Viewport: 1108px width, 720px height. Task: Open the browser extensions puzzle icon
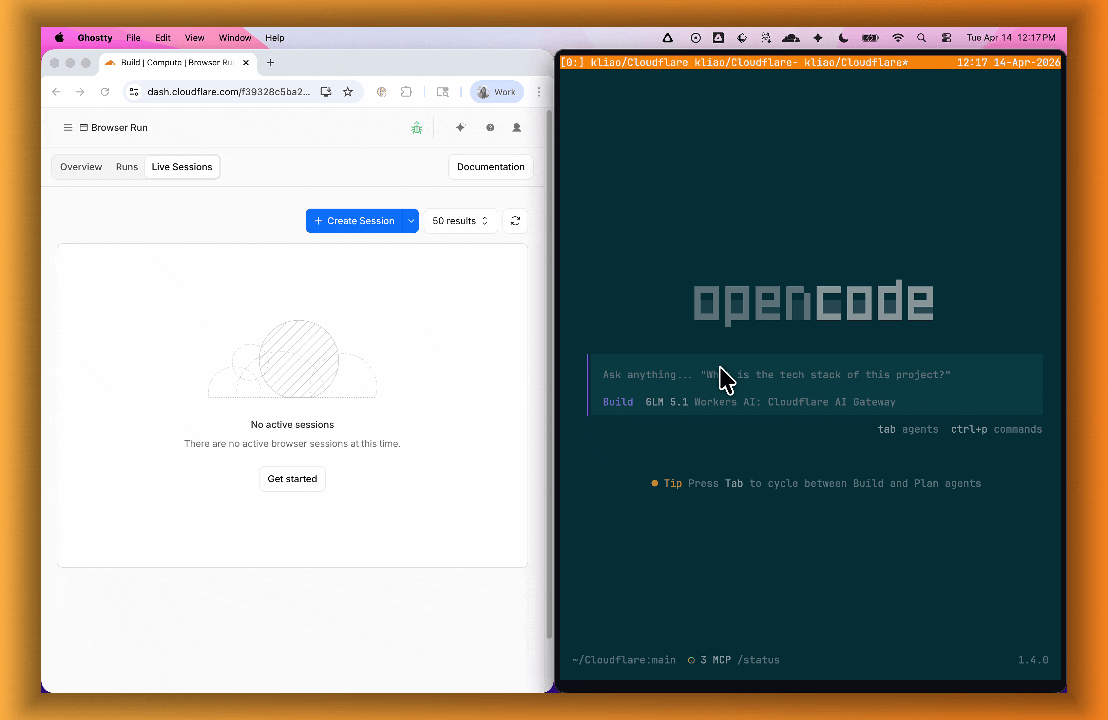coord(406,91)
